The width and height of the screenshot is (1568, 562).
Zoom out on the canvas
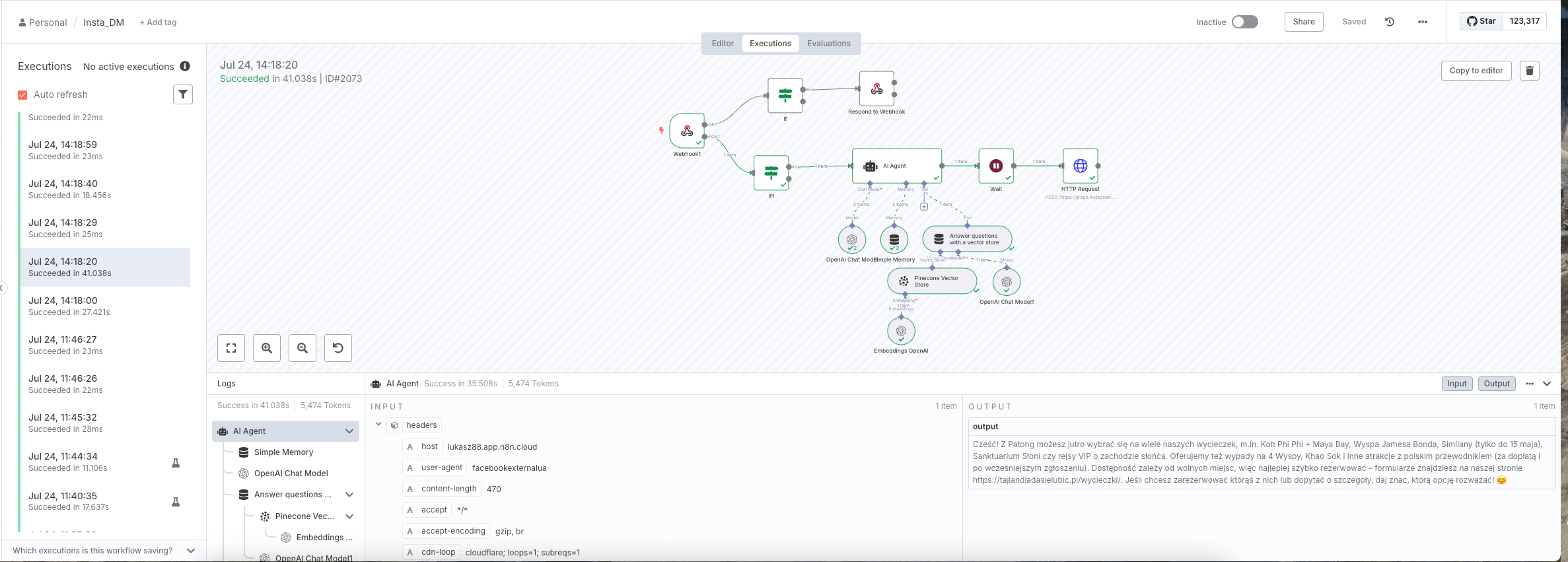(x=303, y=348)
